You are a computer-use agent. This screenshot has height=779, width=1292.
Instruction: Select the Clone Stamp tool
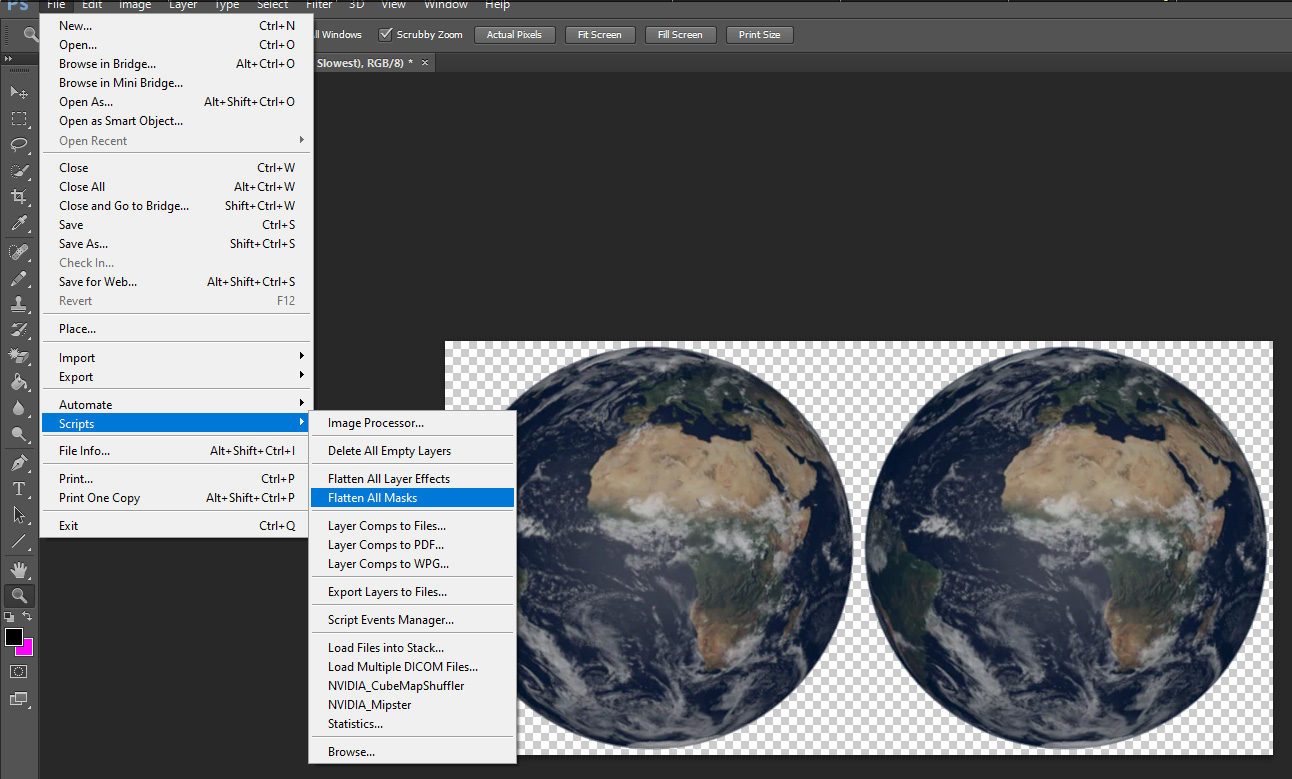[19, 304]
